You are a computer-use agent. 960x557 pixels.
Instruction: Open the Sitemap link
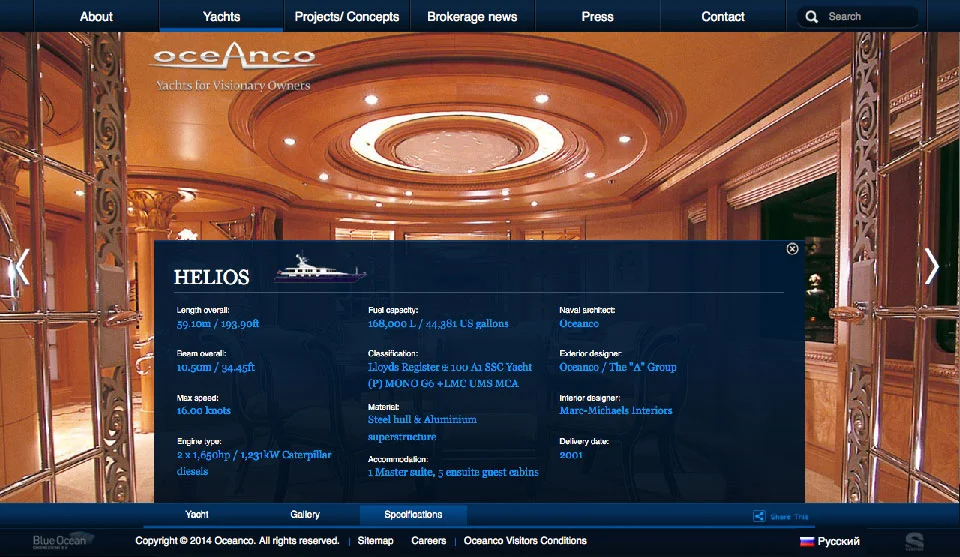tap(375, 540)
